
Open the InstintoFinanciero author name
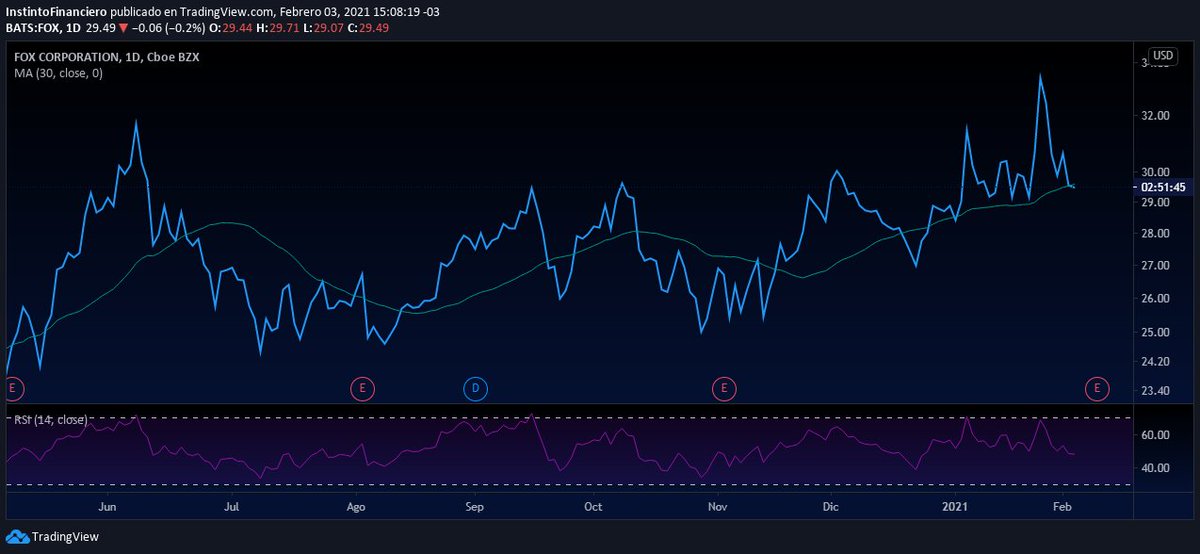(x=56, y=11)
